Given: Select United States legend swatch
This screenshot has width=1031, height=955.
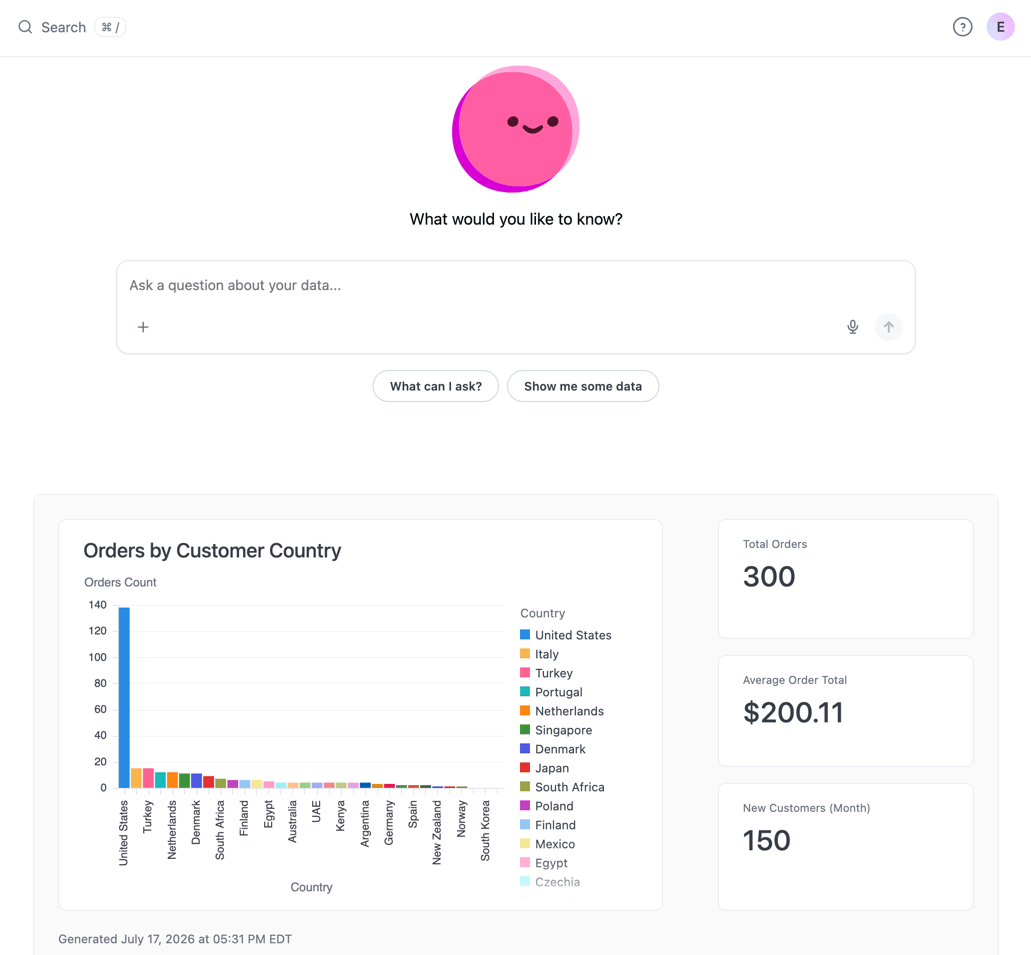Looking at the screenshot, I should pyautogui.click(x=525, y=635).
